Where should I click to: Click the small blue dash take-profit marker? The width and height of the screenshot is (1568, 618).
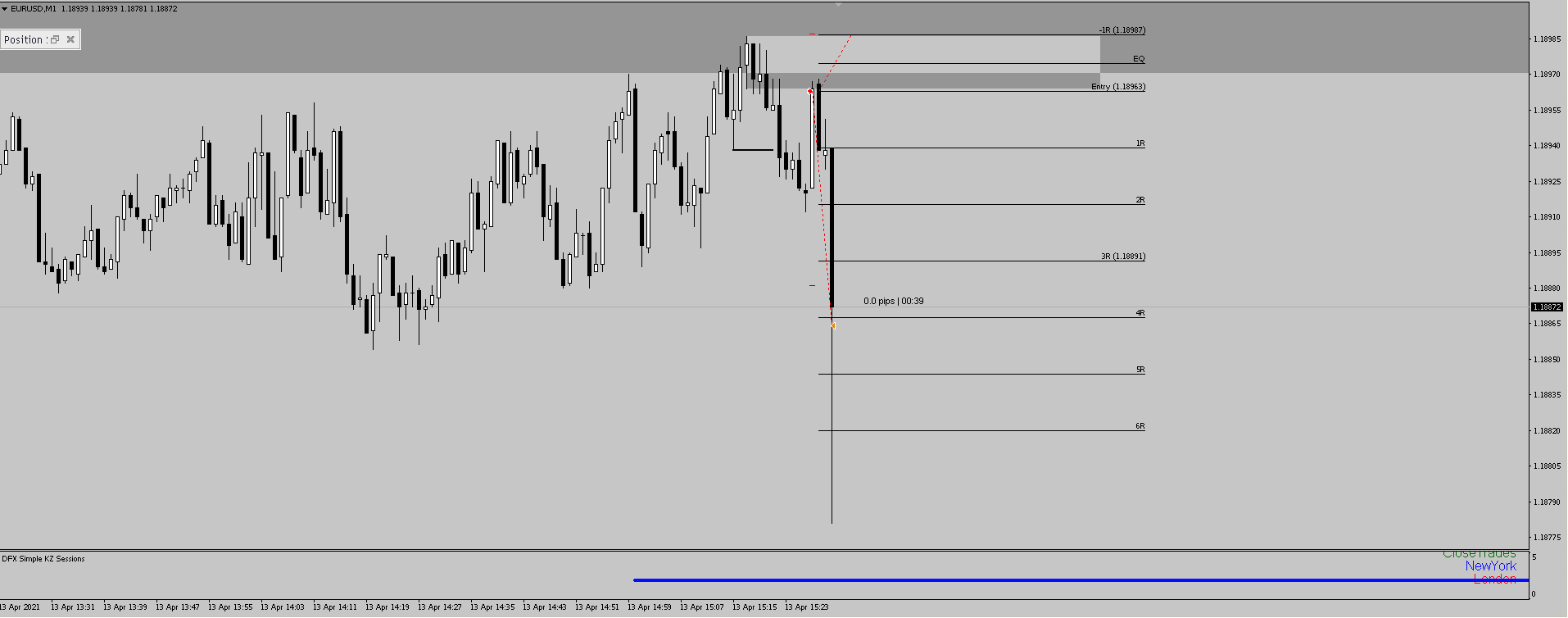[x=813, y=286]
